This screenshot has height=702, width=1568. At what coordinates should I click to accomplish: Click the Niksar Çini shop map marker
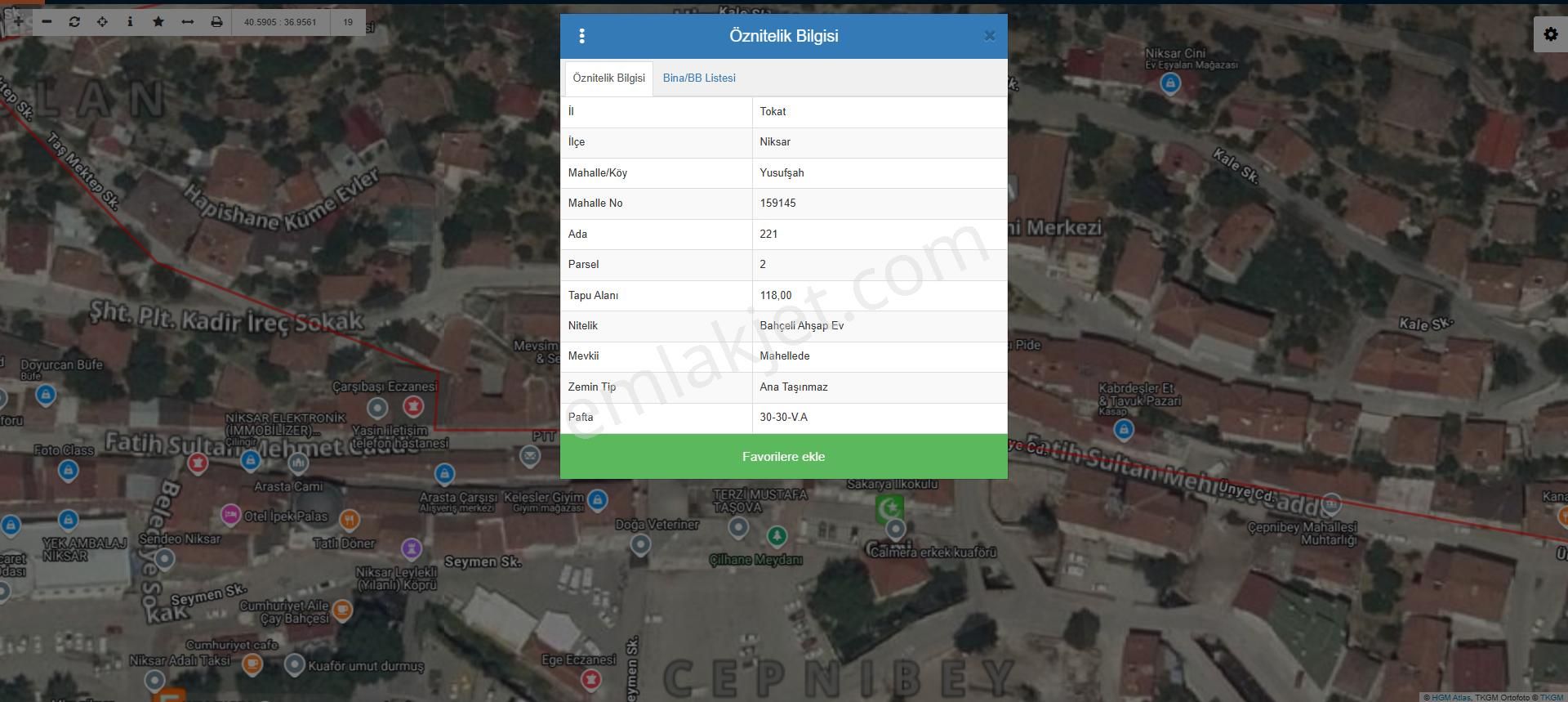1170,83
